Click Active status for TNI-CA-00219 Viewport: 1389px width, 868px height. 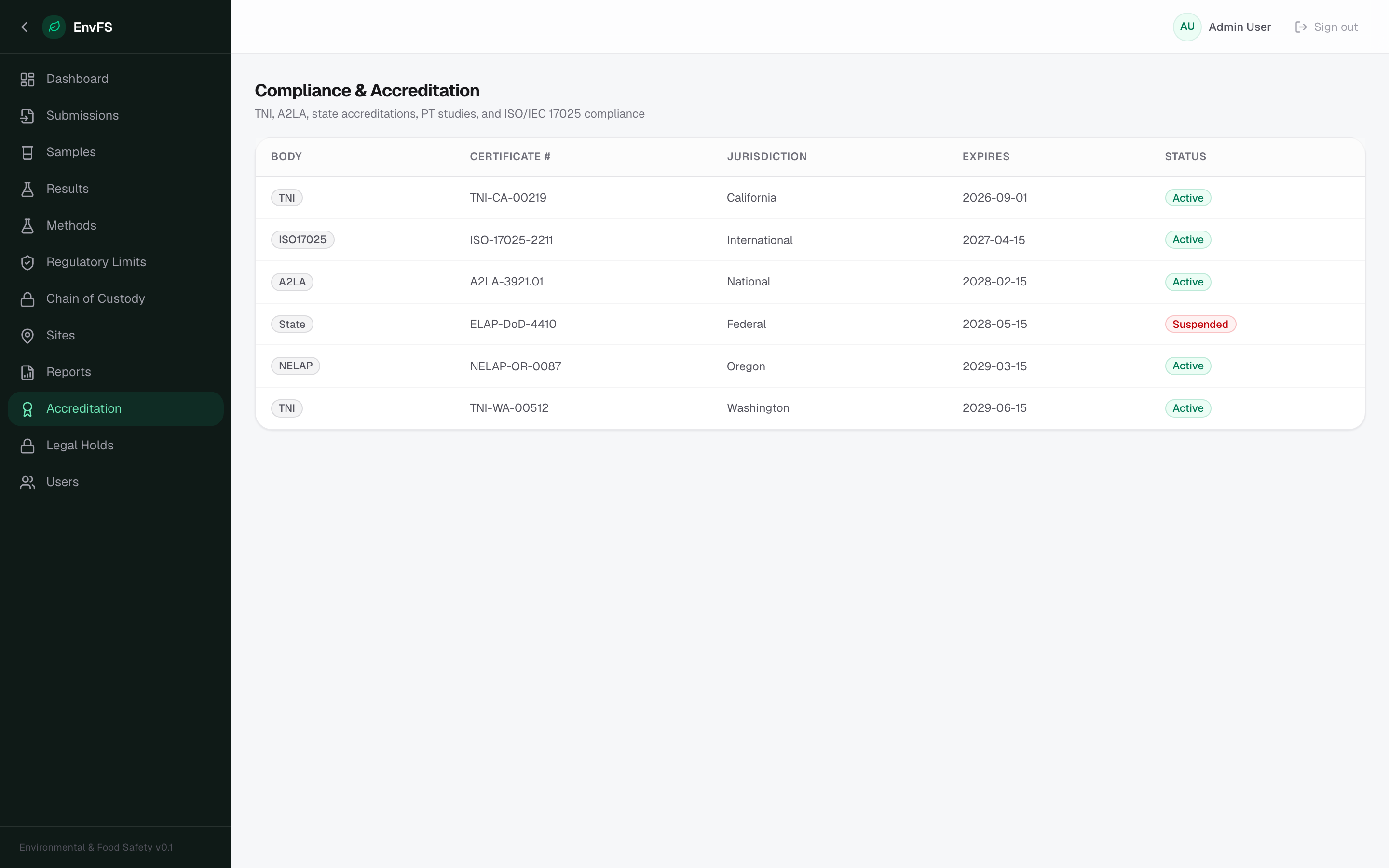pyautogui.click(x=1187, y=198)
